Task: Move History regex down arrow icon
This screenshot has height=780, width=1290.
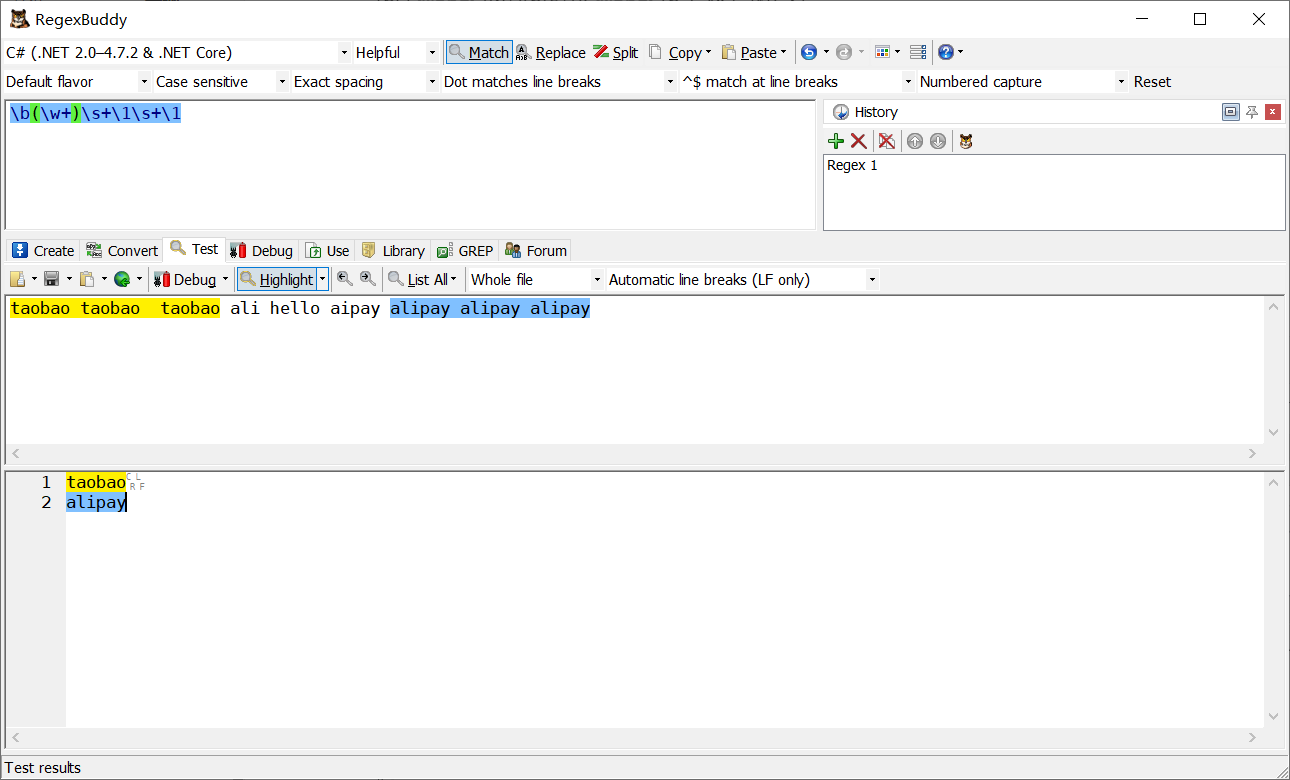Action: [x=937, y=141]
